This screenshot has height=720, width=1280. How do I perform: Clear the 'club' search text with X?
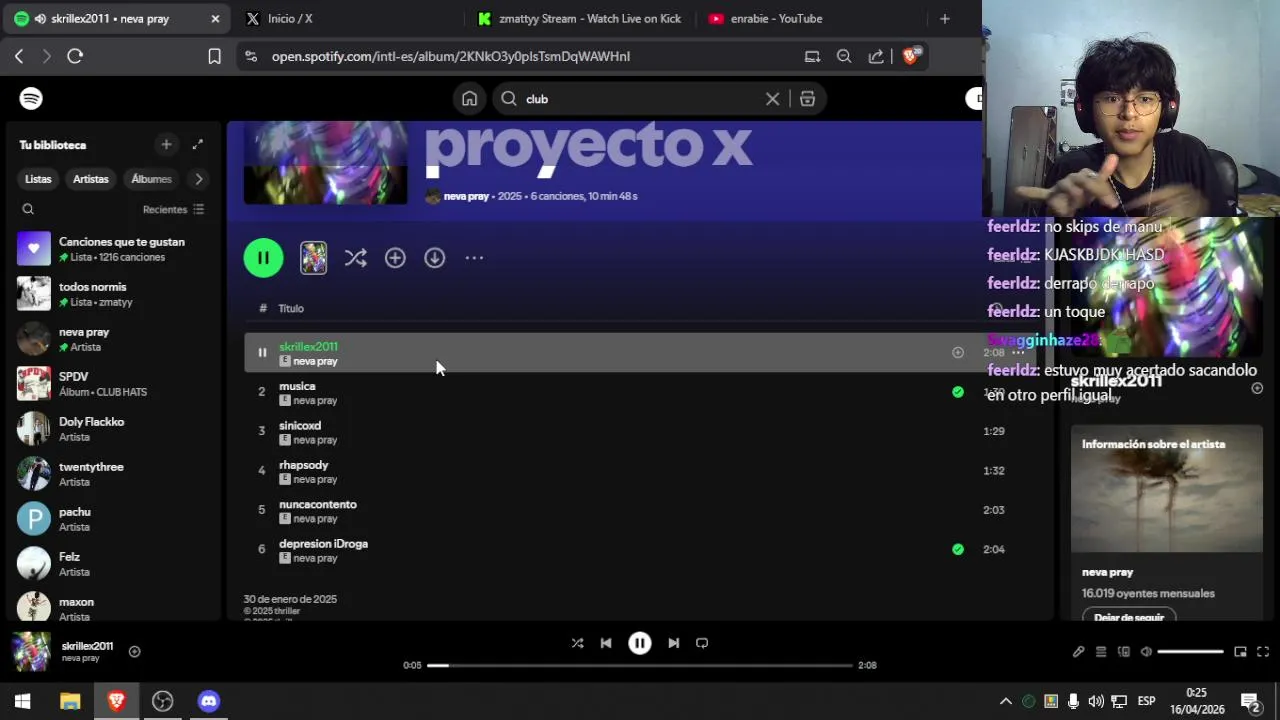click(x=772, y=99)
